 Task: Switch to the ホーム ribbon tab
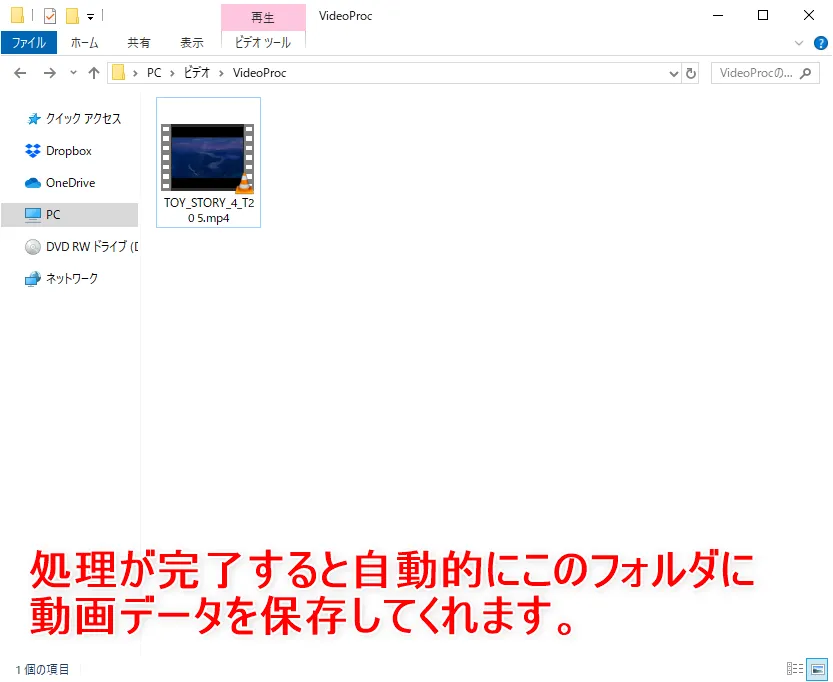pos(84,42)
